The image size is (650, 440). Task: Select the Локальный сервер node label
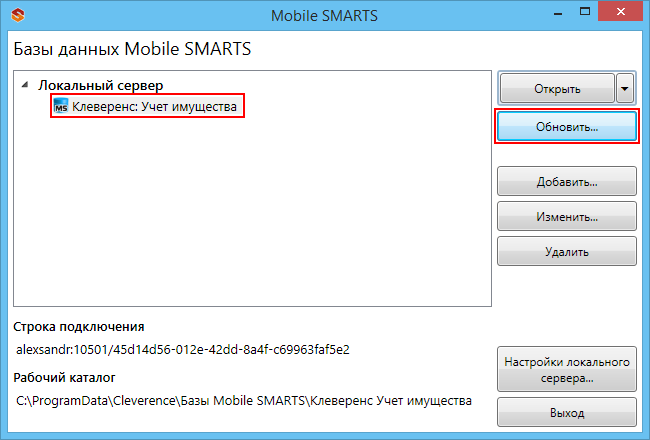101,85
